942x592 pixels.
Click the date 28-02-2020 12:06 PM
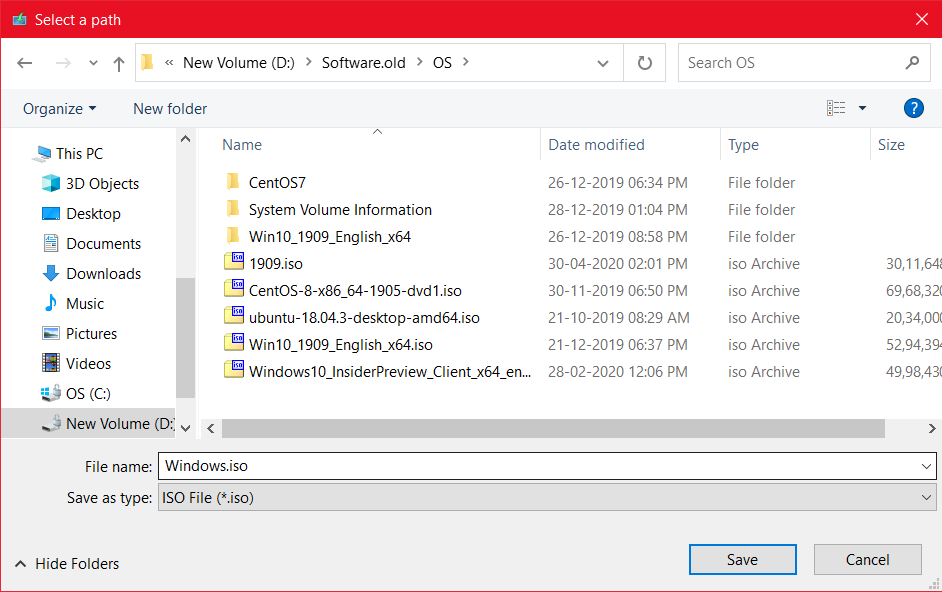click(618, 372)
